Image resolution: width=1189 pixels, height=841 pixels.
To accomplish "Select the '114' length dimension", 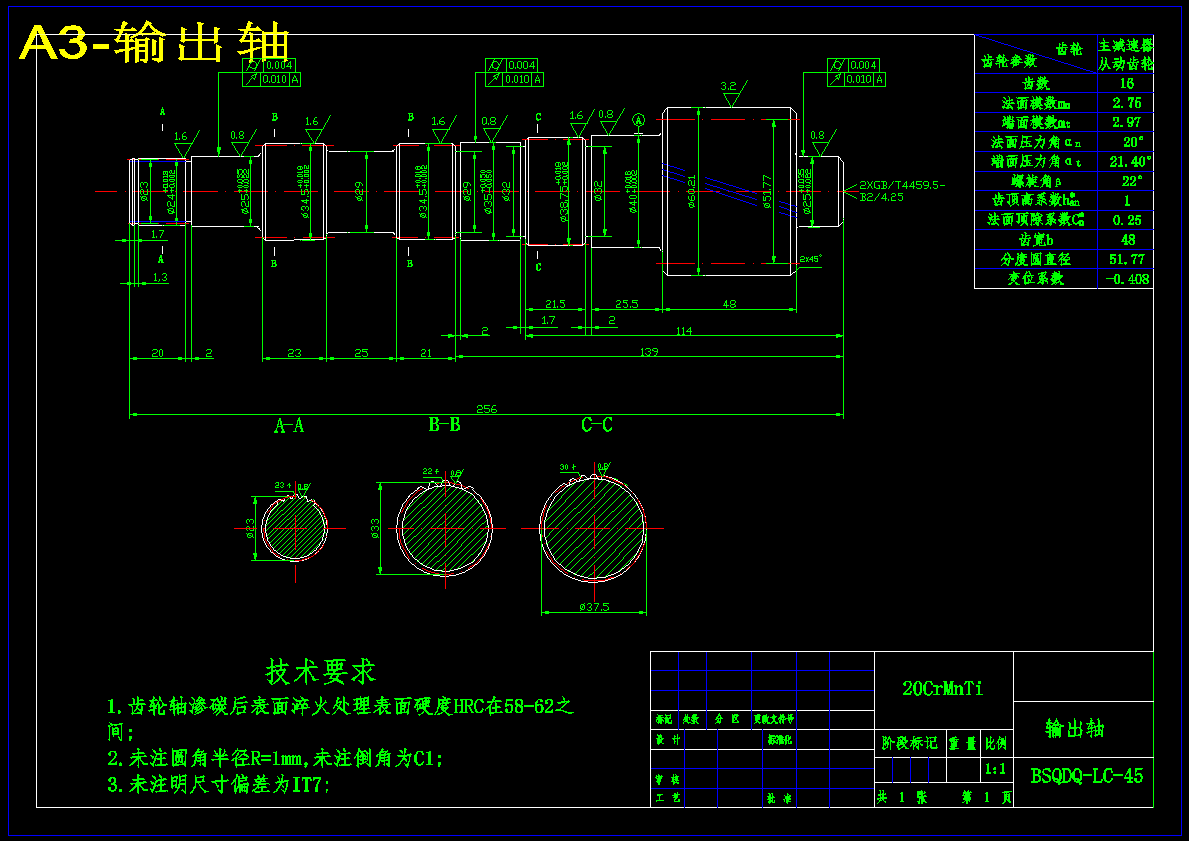I will click(683, 331).
